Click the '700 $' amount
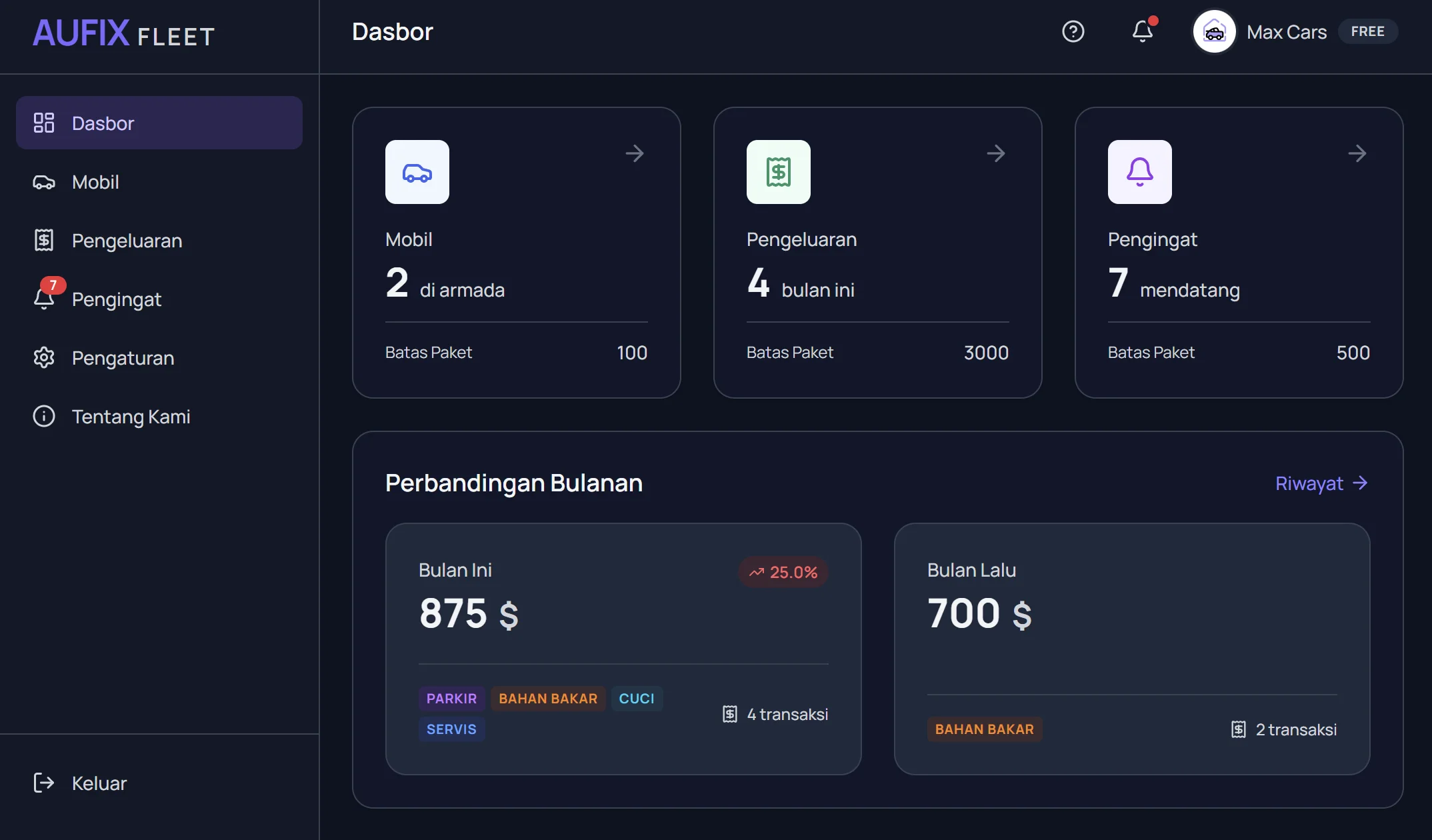This screenshot has width=1432, height=840. [x=979, y=613]
